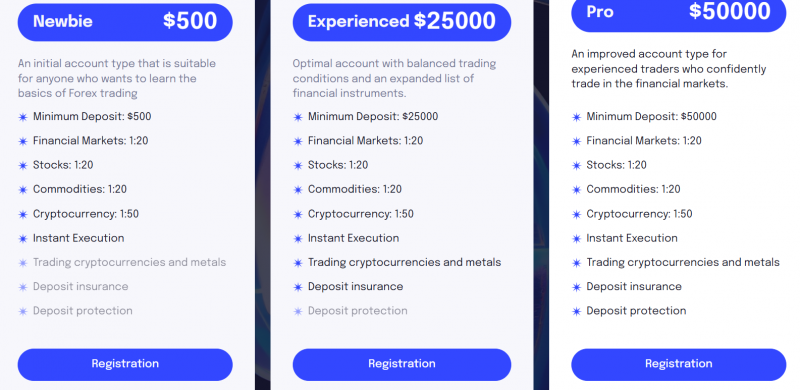Click star bullet beside Experienced Instant Execution
The height and width of the screenshot is (390, 800).
pyautogui.click(x=298, y=239)
